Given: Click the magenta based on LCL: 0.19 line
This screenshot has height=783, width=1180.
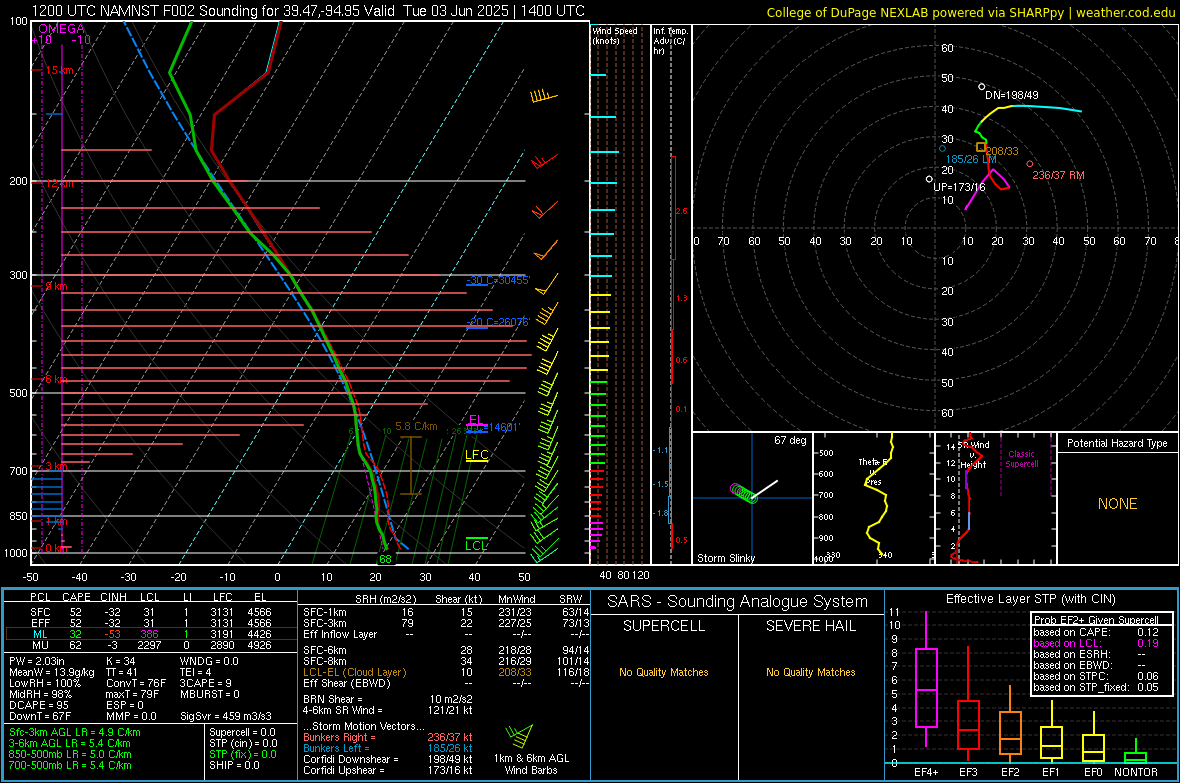Looking at the screenshot, I should pos(1096,643).
